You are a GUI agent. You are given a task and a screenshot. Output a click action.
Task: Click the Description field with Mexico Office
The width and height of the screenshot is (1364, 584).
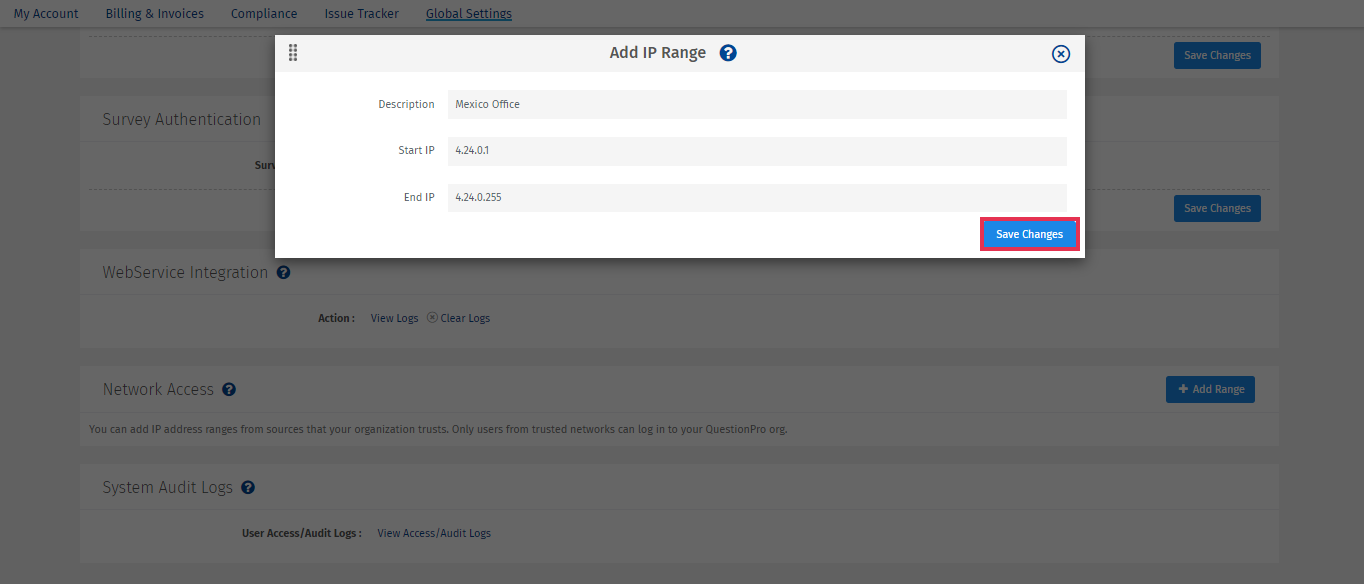[x=757, y=104]
